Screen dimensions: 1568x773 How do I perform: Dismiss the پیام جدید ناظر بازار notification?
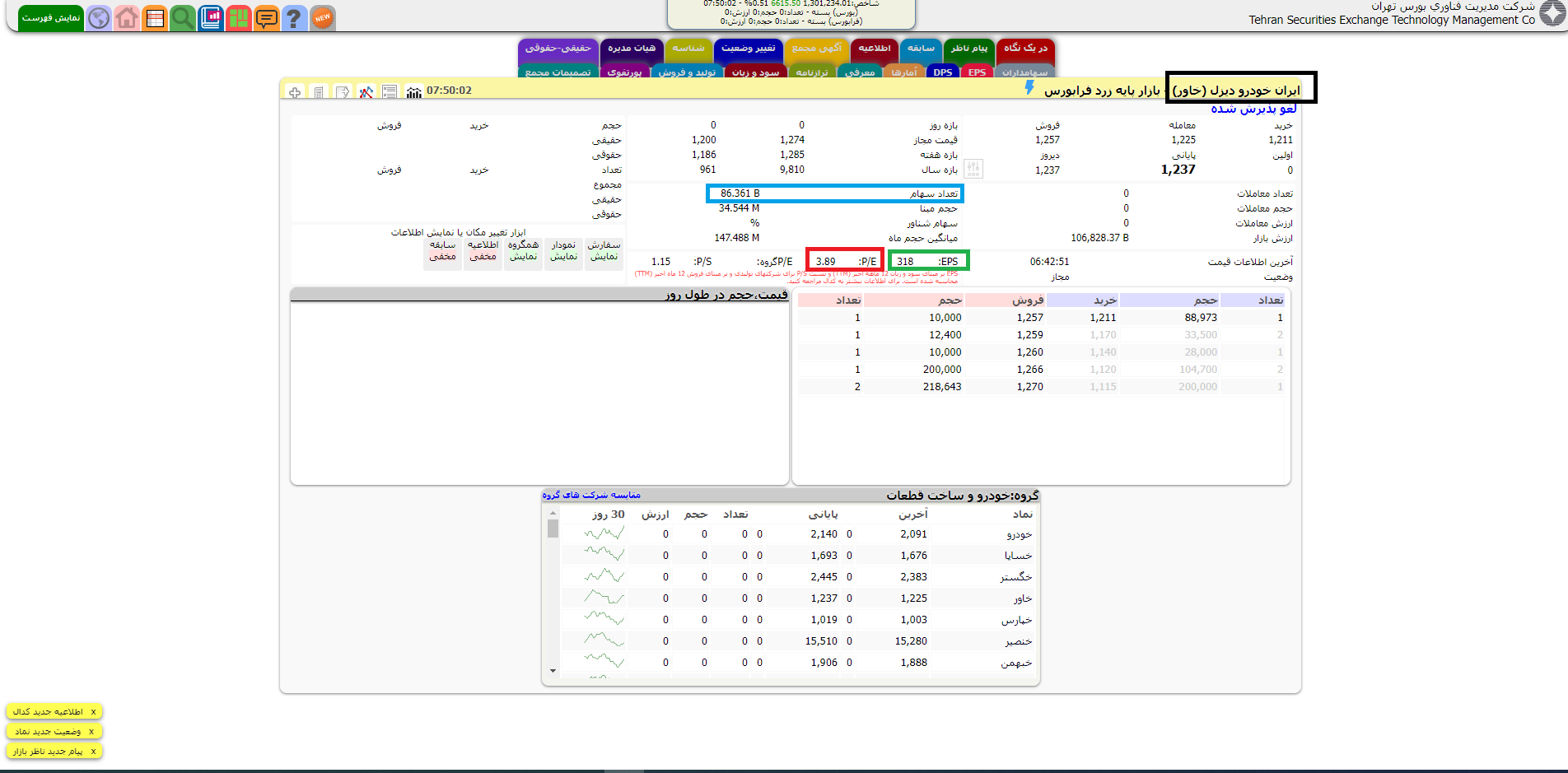pyautogui.click(x=93, y=751)
